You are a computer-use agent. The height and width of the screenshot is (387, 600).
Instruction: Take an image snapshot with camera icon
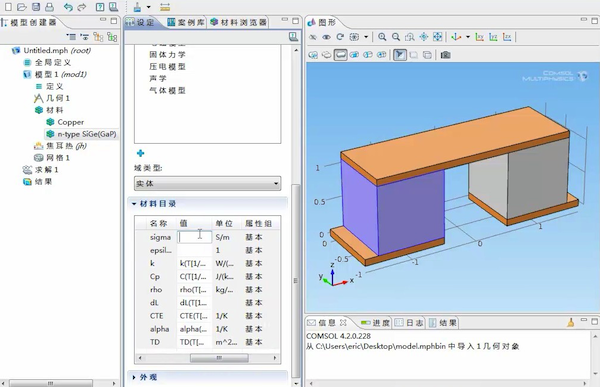(x=445, y=55)
